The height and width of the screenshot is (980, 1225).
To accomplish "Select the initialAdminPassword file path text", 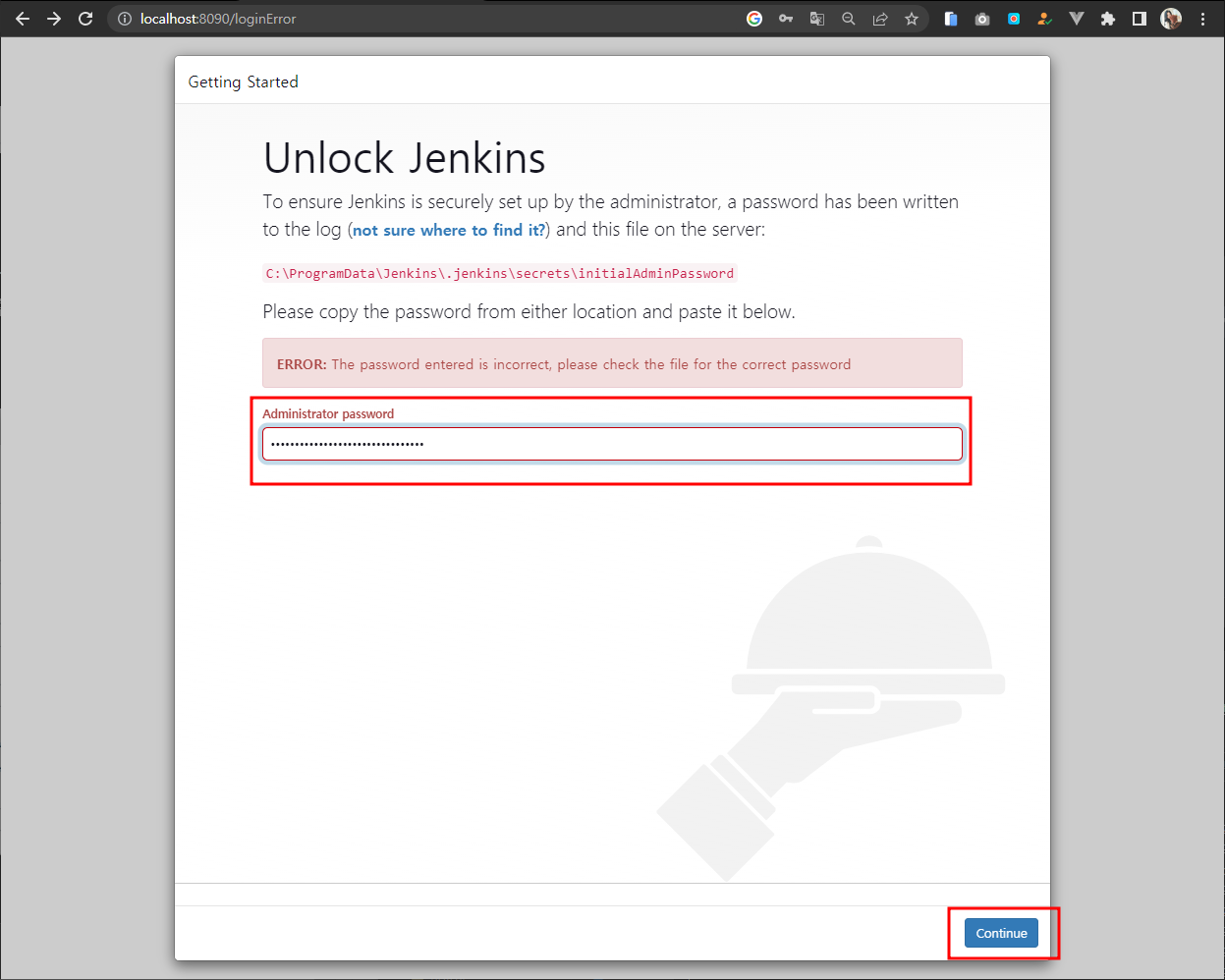I will (500, 273).
